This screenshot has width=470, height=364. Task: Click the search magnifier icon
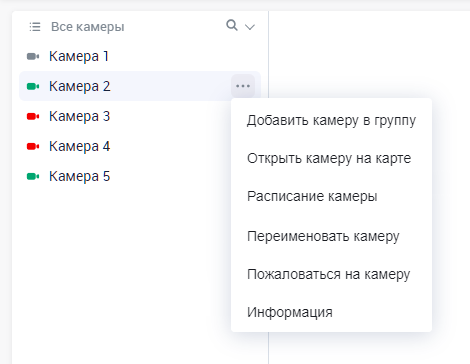point(232,25)
